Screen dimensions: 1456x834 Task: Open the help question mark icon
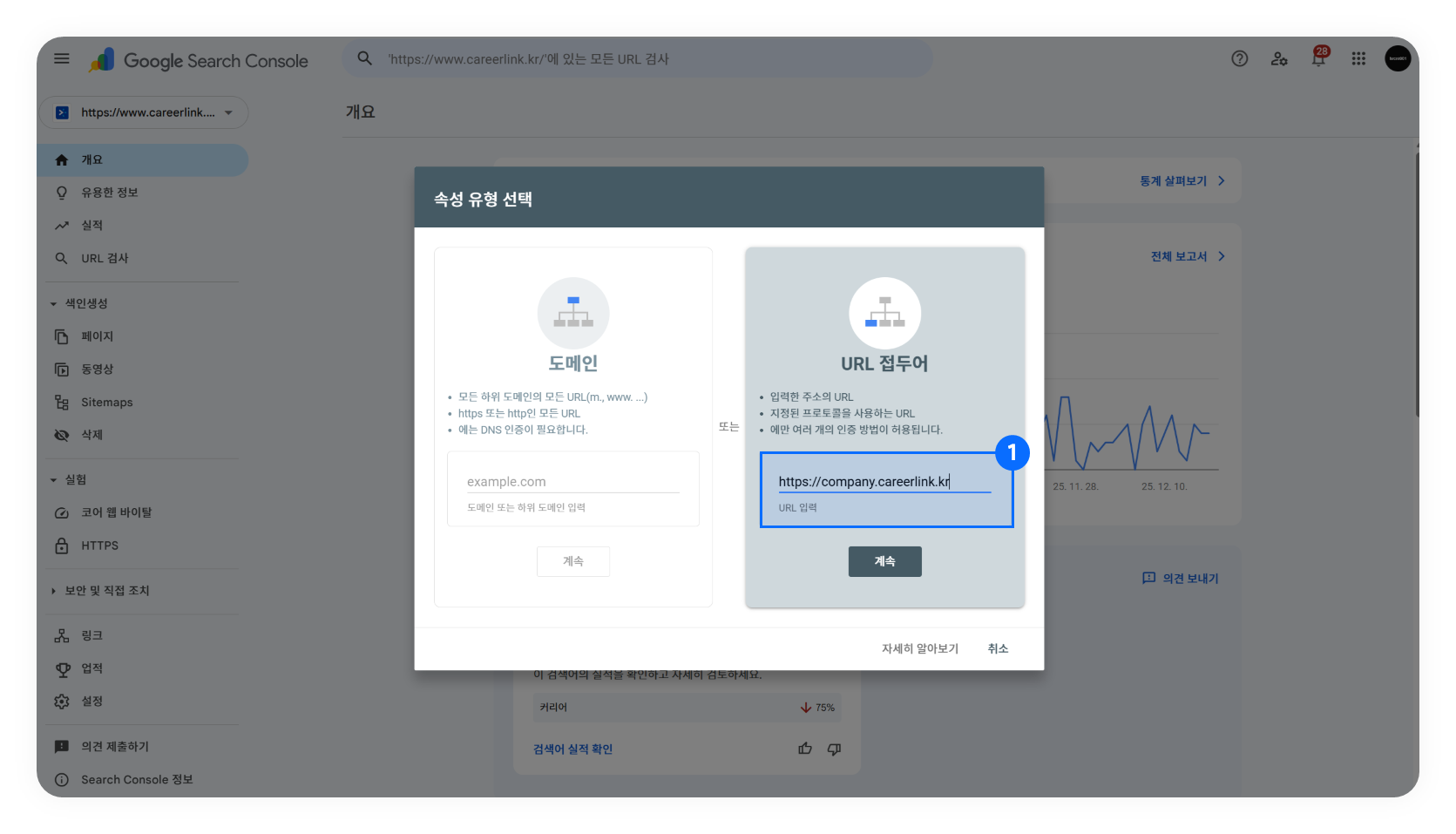tap(1239, 58)
